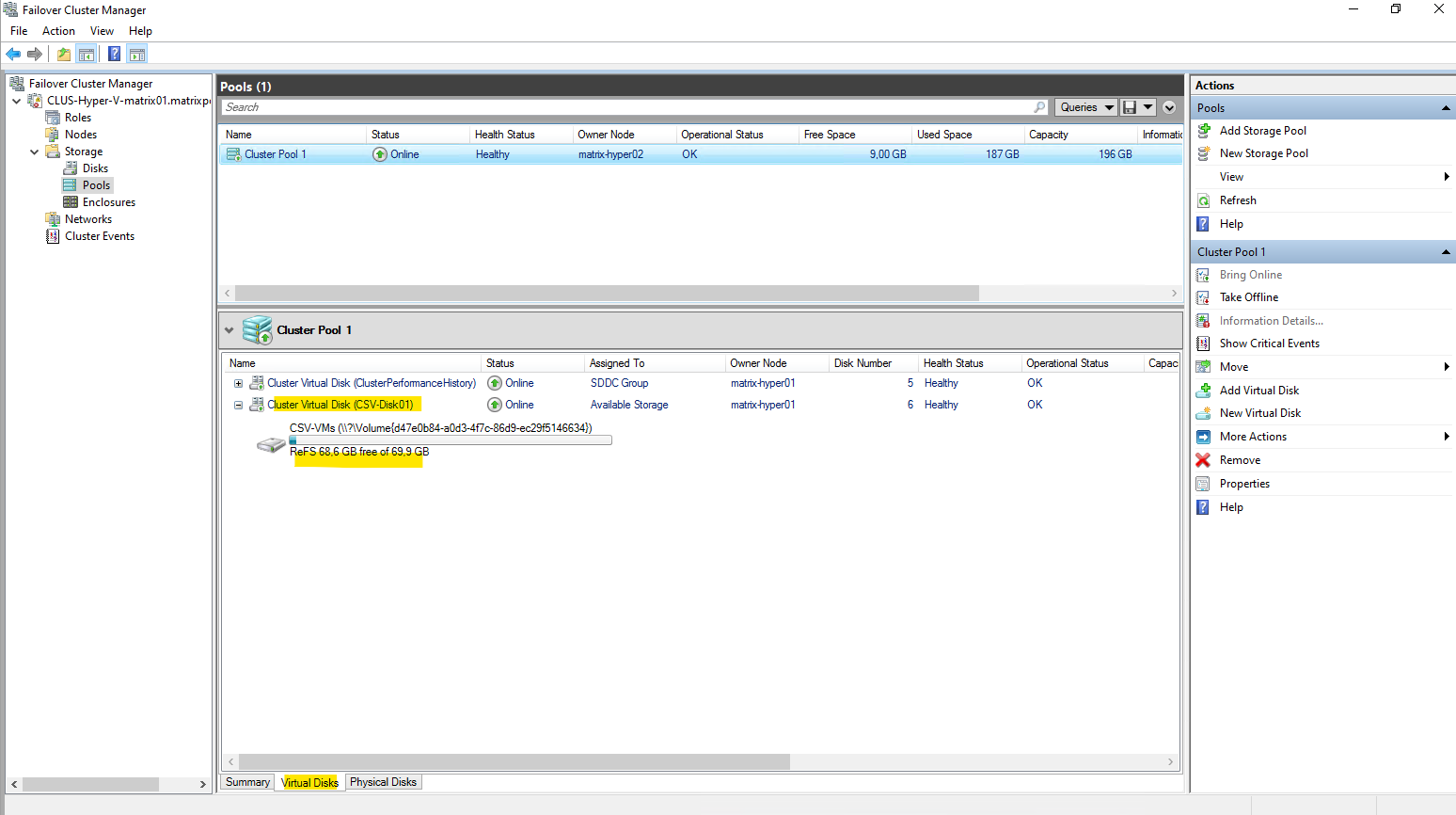Image resolution: width=1456 pixels, height=815 pixels.
Task: Click the Remove red X icon
Action: 1203,460
